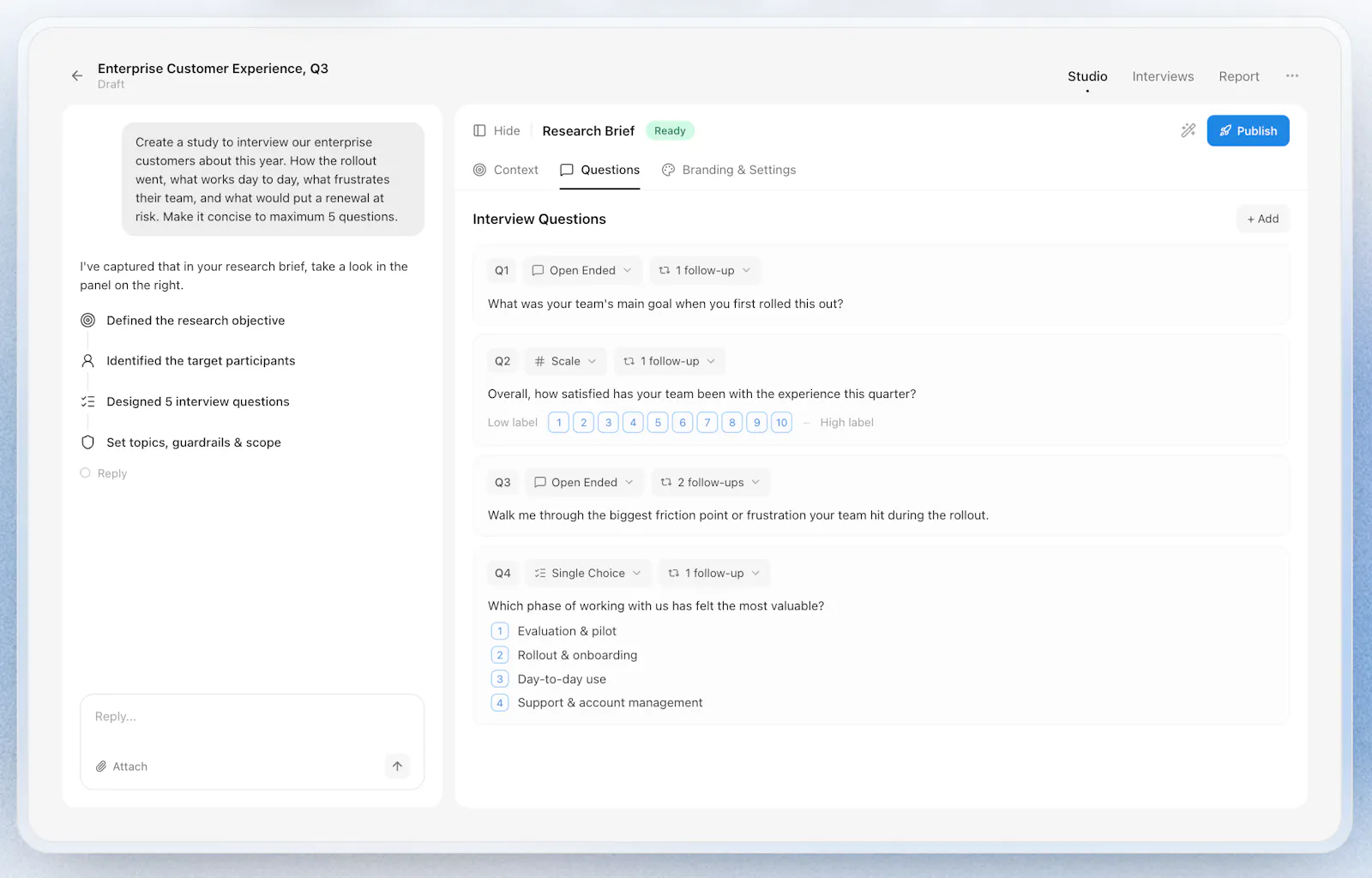Click Reply link below the checklist
Image resolution: width=1372 pixels, height=878 pixels.
[112, 473]
